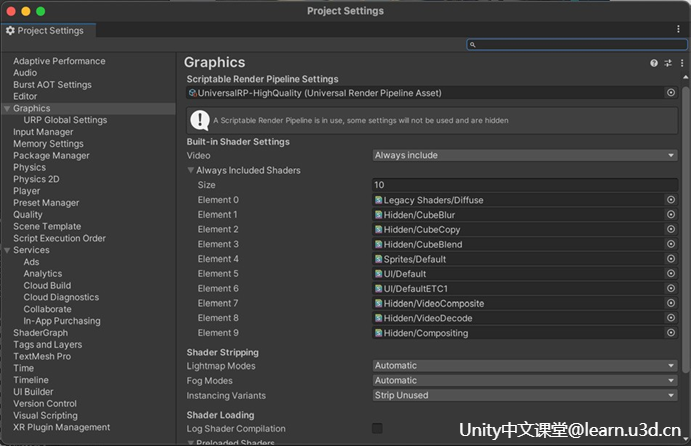Open the Graphics section more options menu
This screenshot has height=446, width=691.
(x=682, y=63)
